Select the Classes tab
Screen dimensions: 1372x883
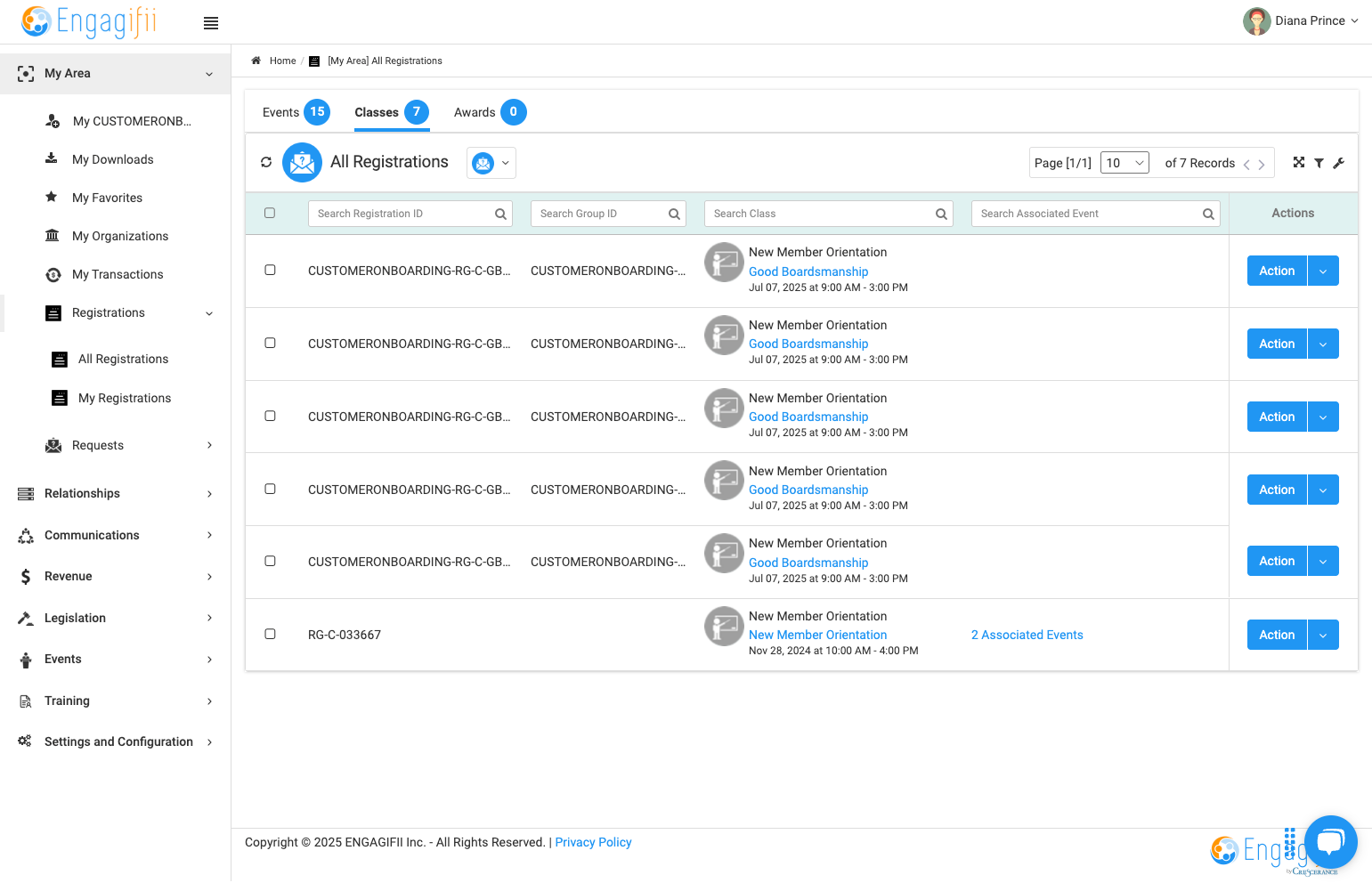click(x=392, y=112)
